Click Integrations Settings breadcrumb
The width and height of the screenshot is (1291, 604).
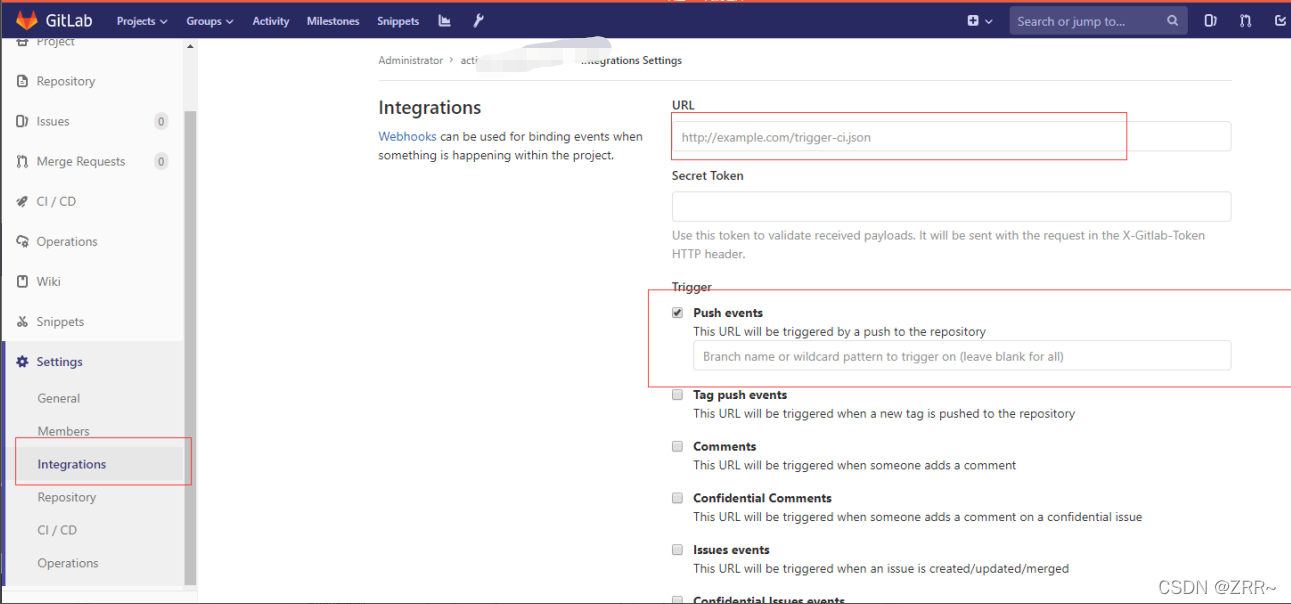coord(632,61)
